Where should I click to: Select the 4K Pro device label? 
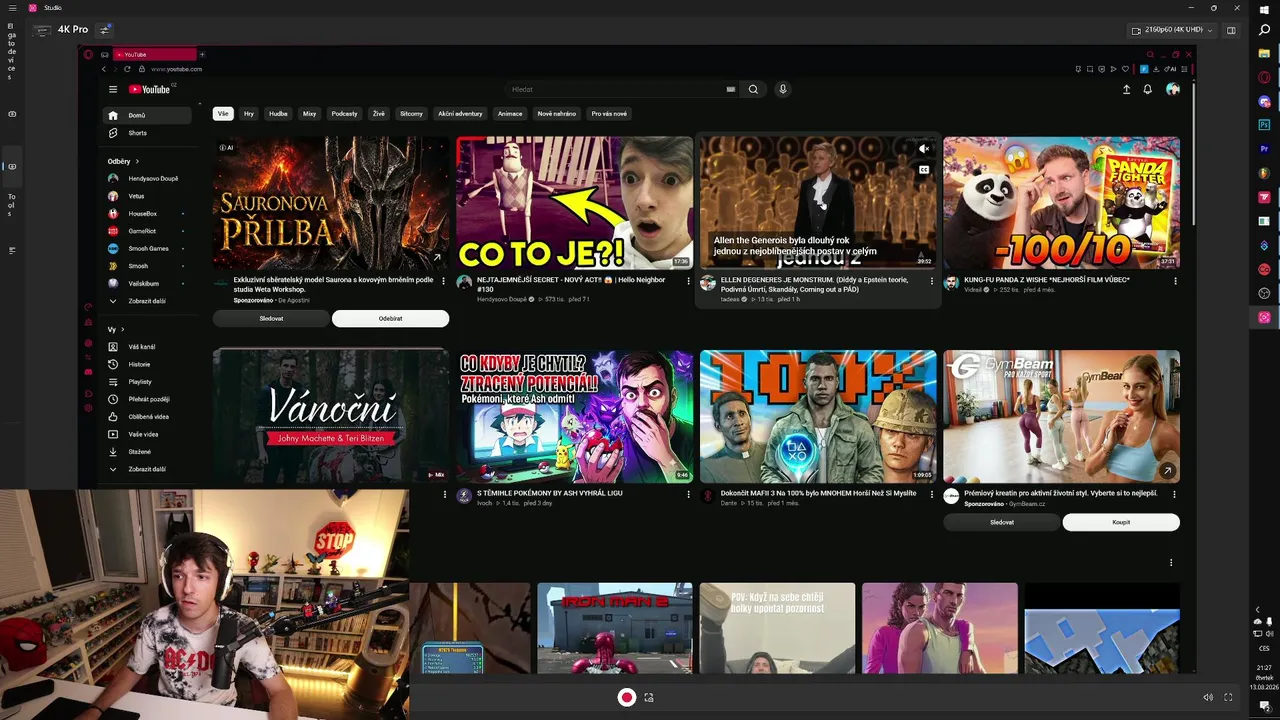coord(73,30)
